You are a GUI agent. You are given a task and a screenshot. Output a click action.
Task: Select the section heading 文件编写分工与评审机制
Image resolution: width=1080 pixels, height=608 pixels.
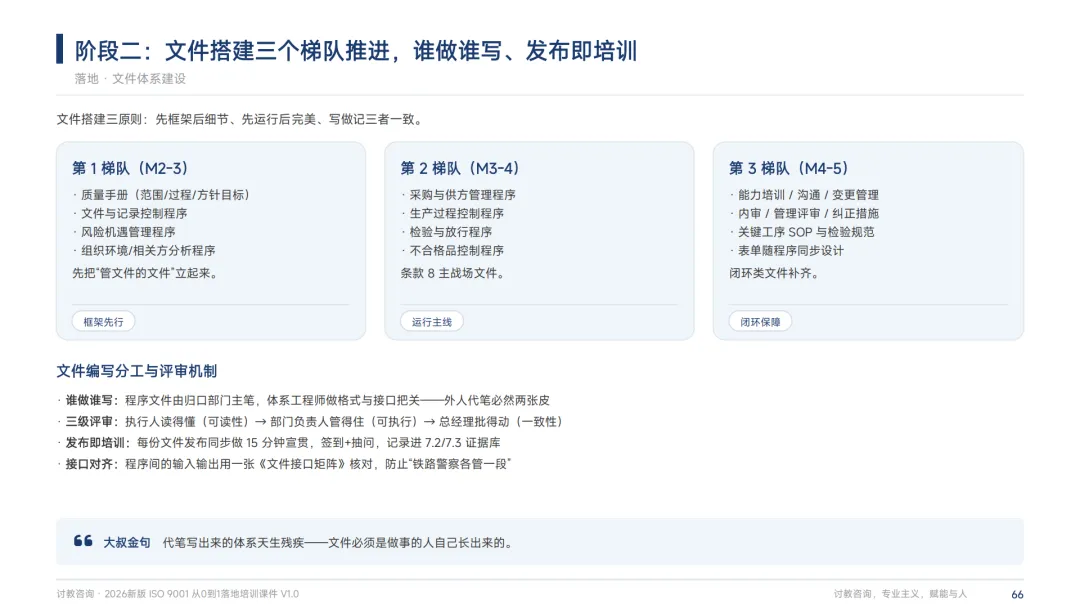coord(136,371)
